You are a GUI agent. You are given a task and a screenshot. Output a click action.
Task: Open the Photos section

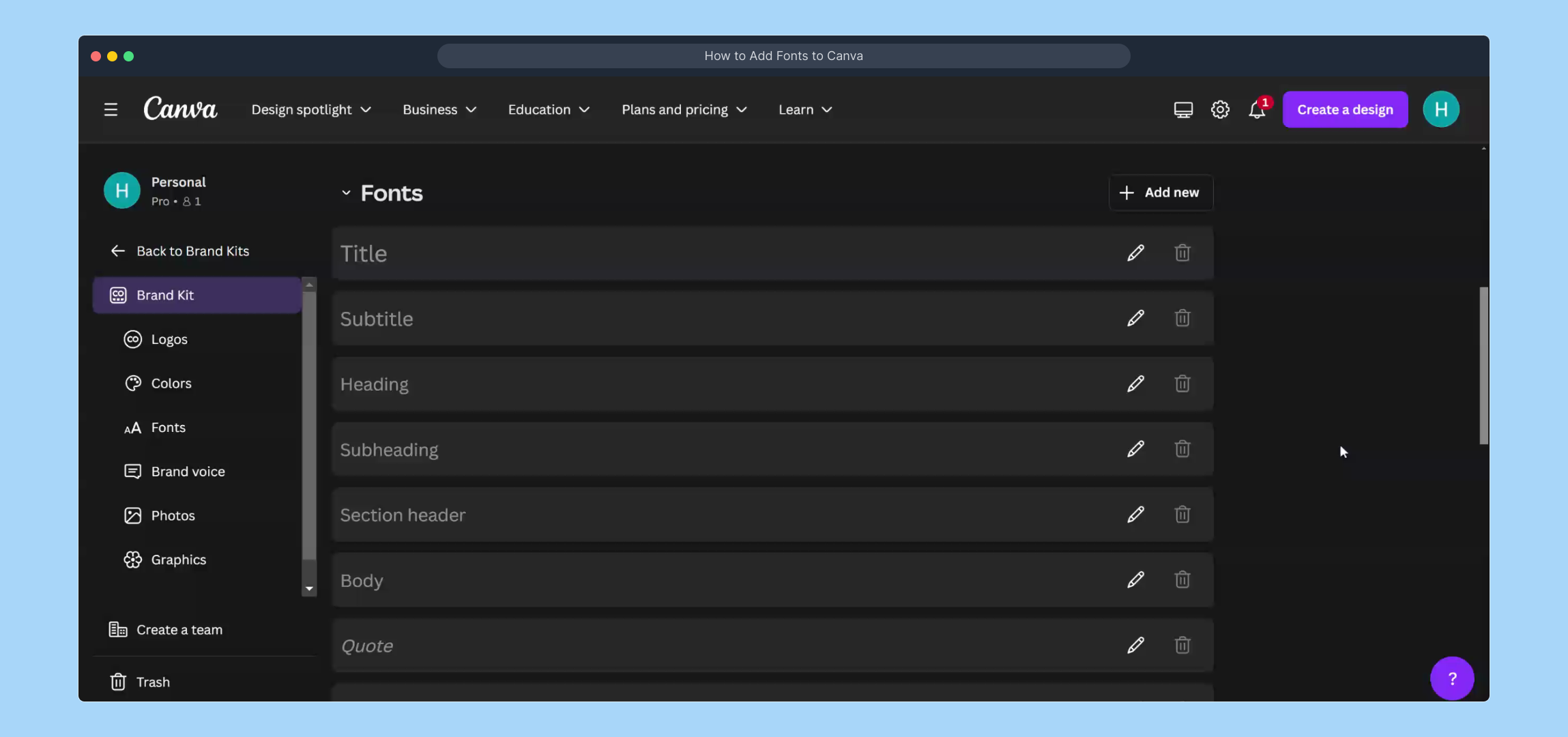pos(173,515)
